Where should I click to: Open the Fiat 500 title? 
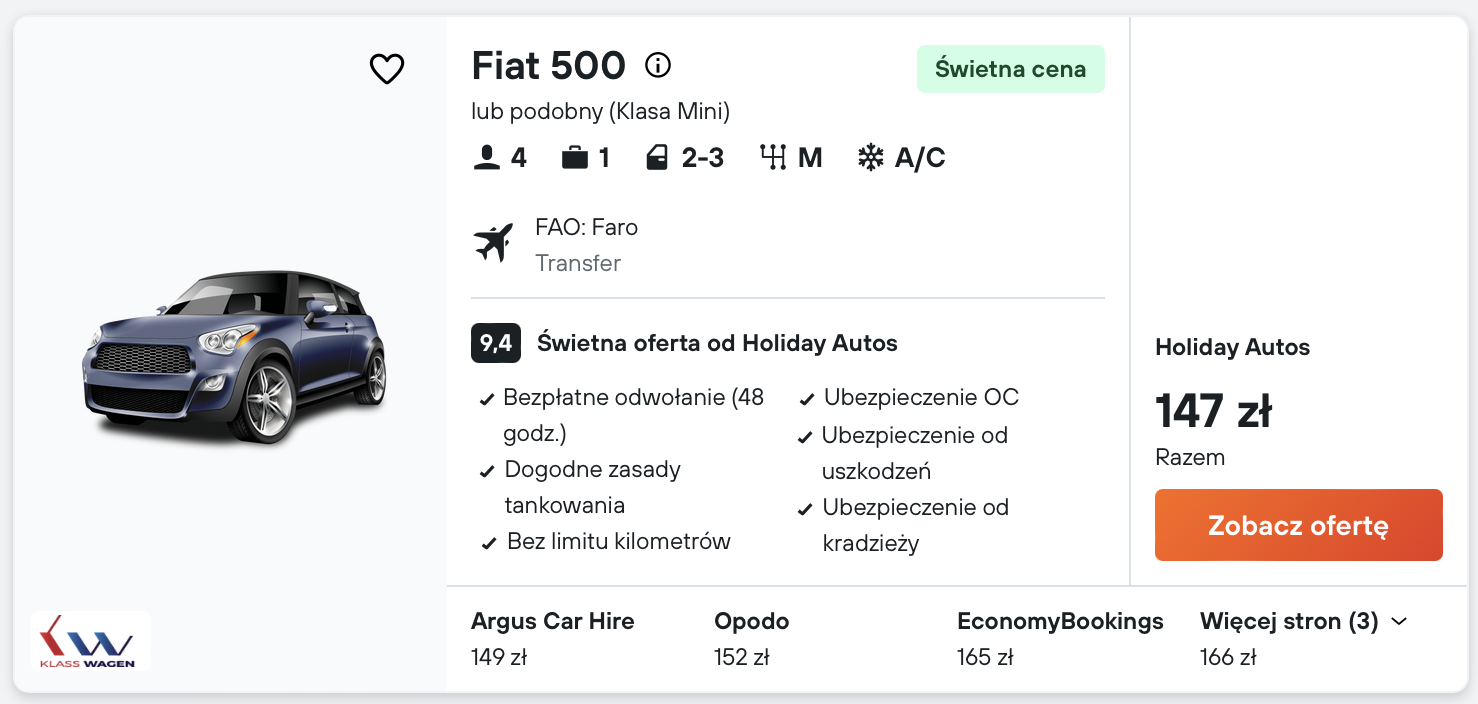click(x=548, y=66)
